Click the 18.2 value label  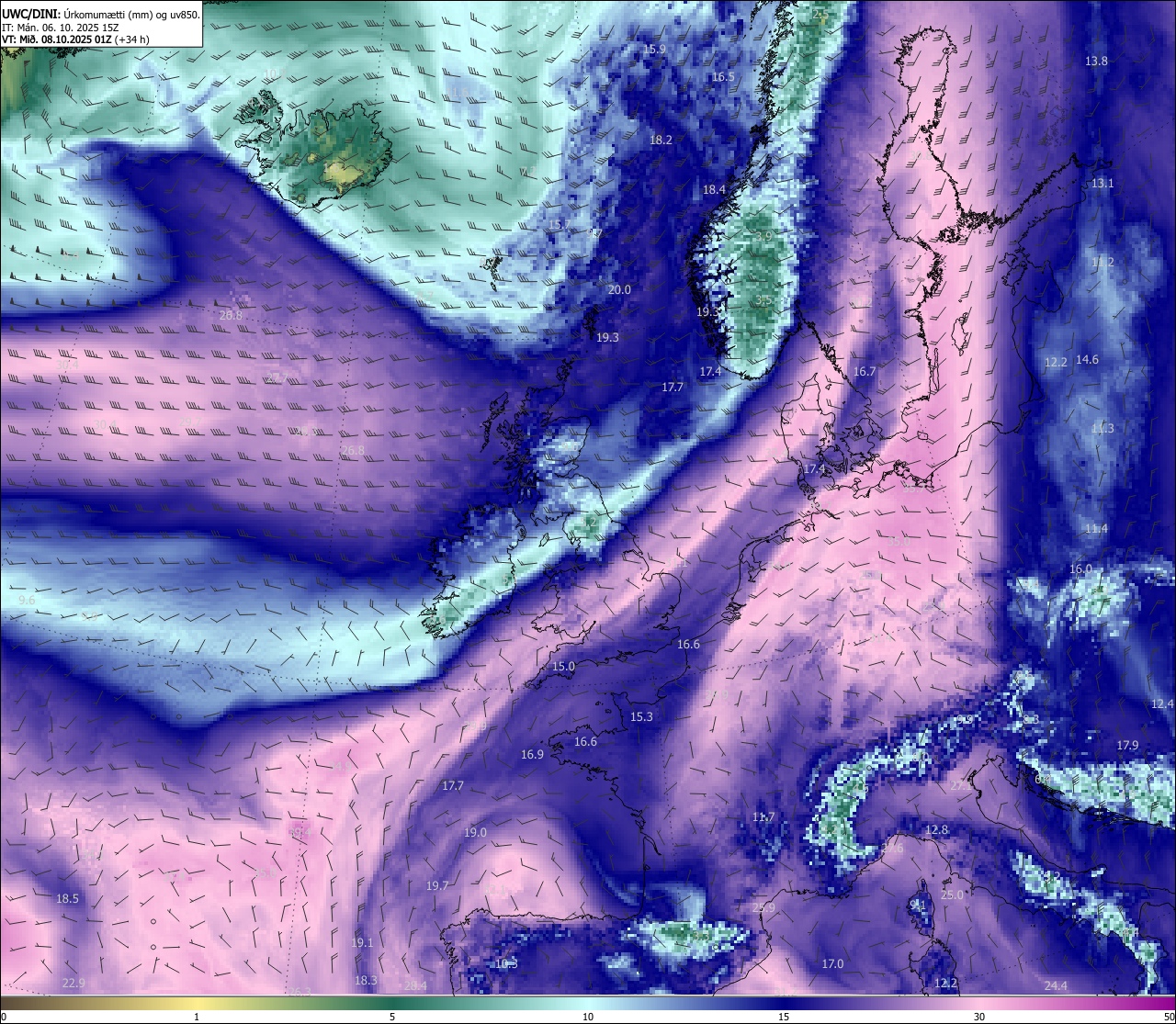click(x=661, y=140)
